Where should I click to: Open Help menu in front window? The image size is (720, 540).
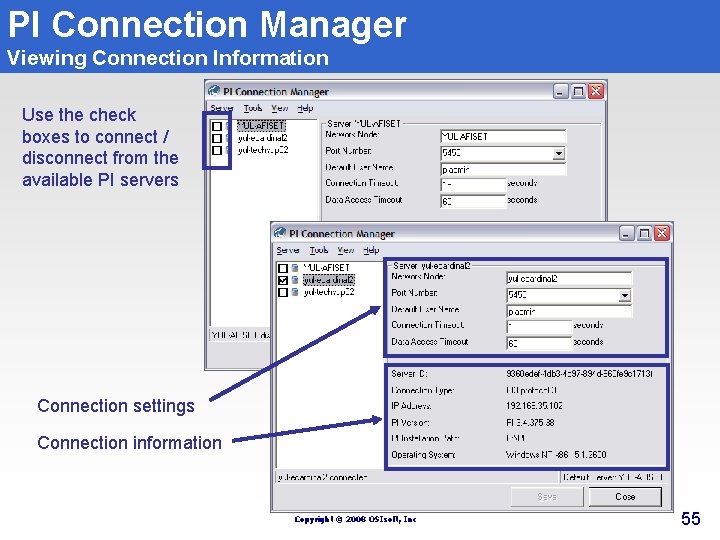[x=371, y=250]
